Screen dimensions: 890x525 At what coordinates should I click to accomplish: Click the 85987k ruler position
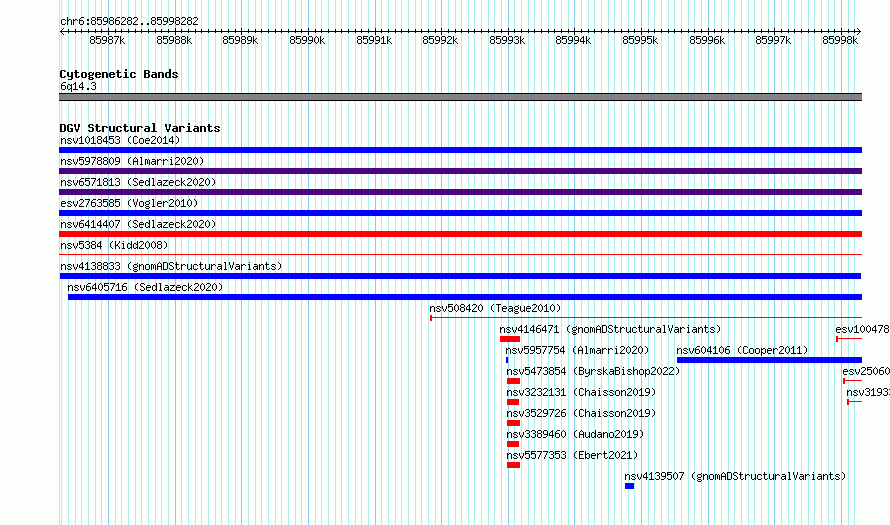click(x=107, y=40)
